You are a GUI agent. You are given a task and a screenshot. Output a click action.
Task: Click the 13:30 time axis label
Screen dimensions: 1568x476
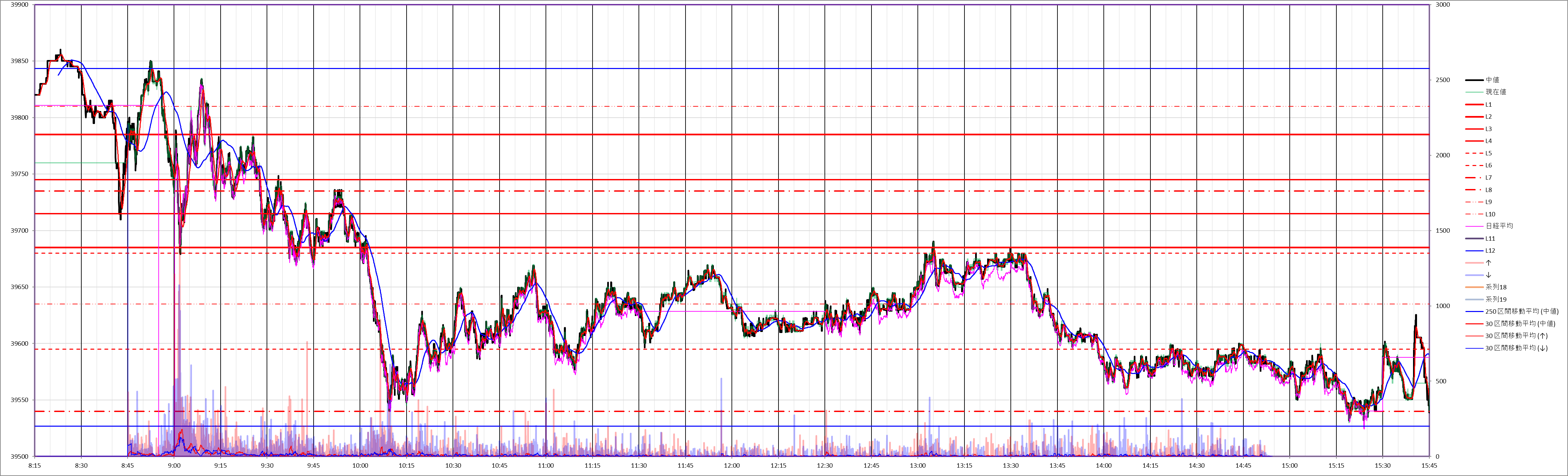point(1011,466)
